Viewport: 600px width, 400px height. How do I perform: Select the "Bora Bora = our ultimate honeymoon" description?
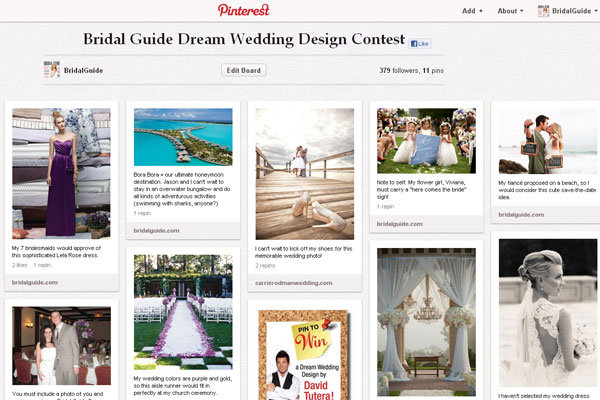(x=182, y=189)
